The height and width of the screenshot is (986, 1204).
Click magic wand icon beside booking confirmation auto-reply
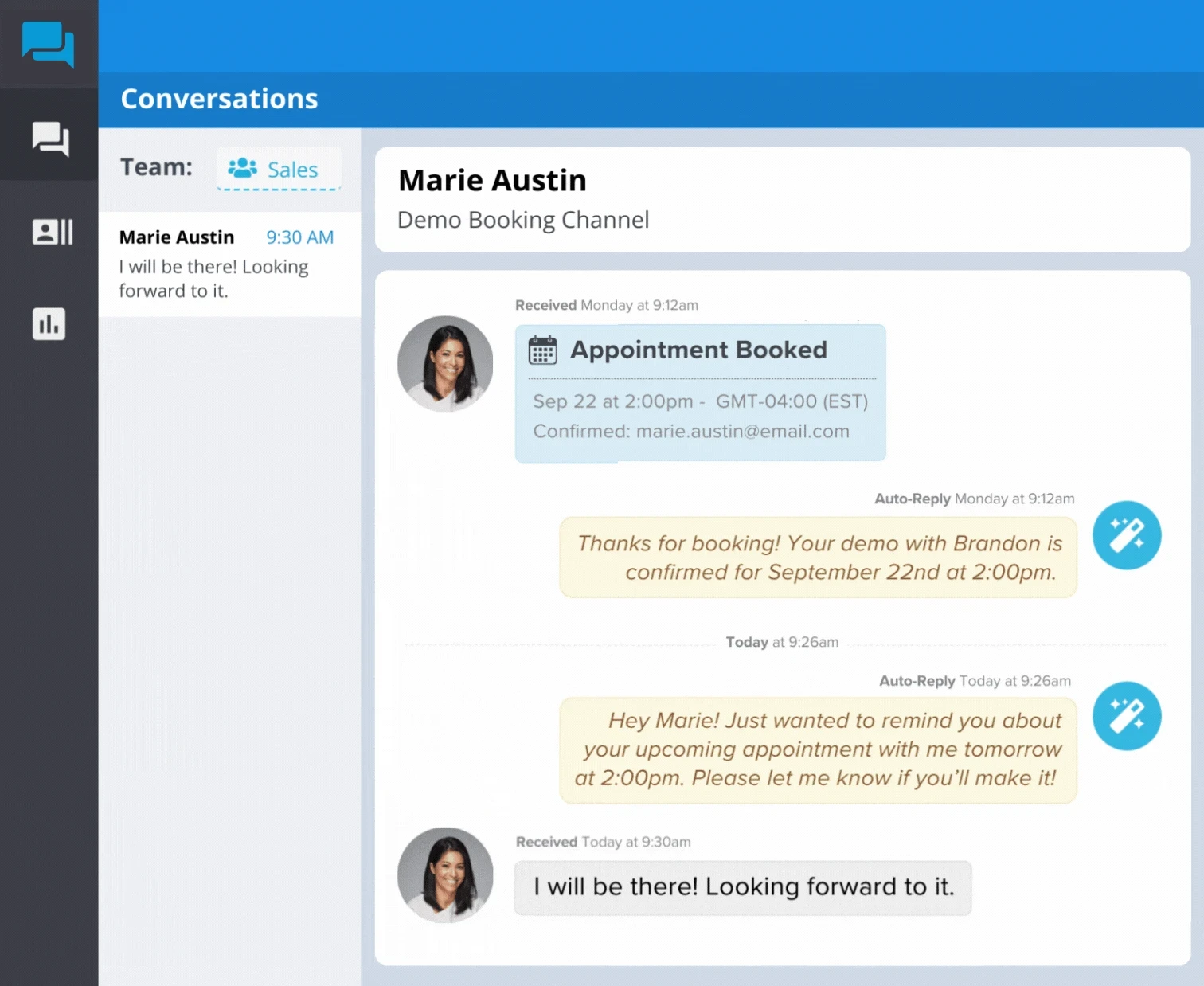tap(1126, 535)
